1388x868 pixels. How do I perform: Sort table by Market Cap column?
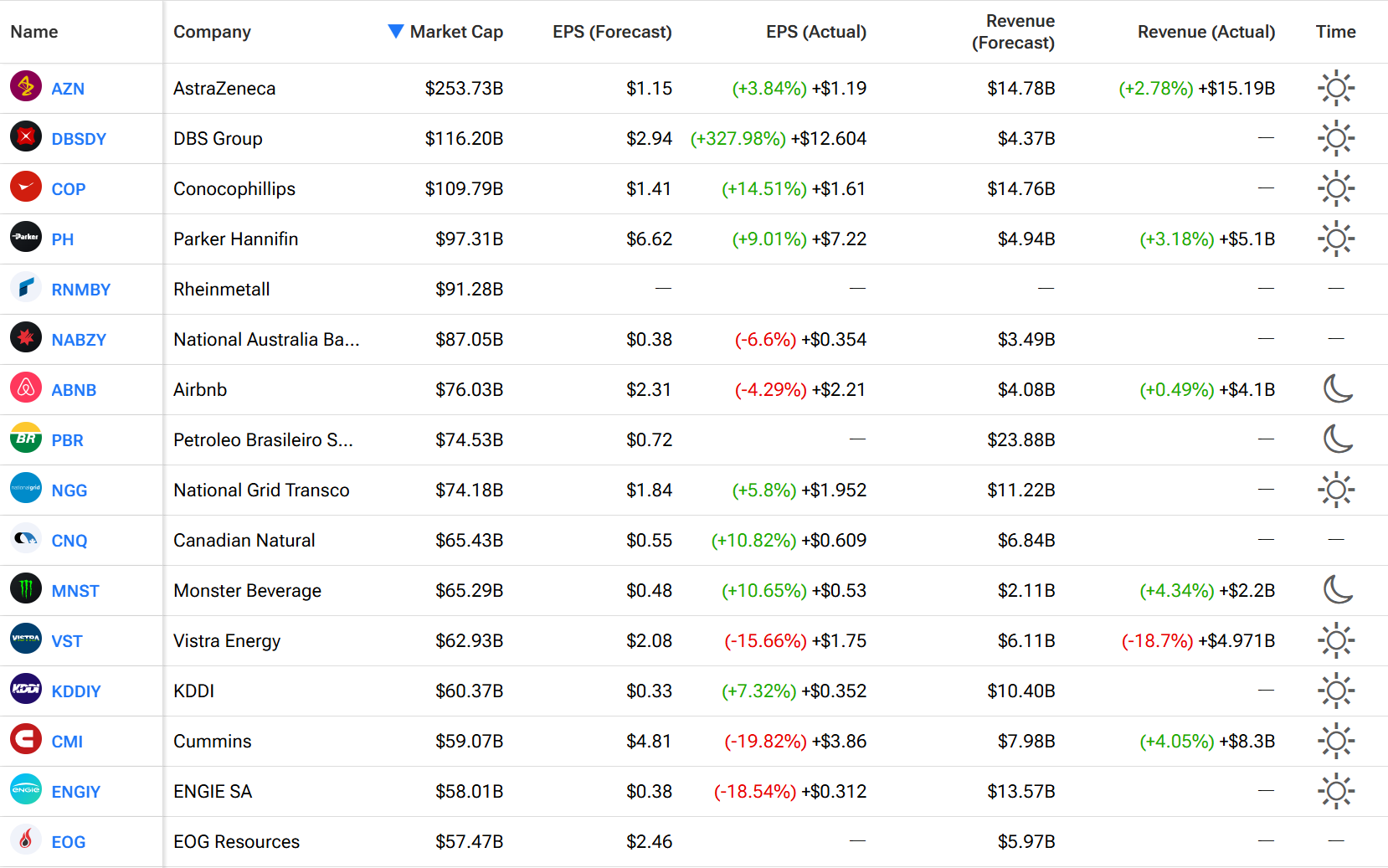[x=445, y=32]
